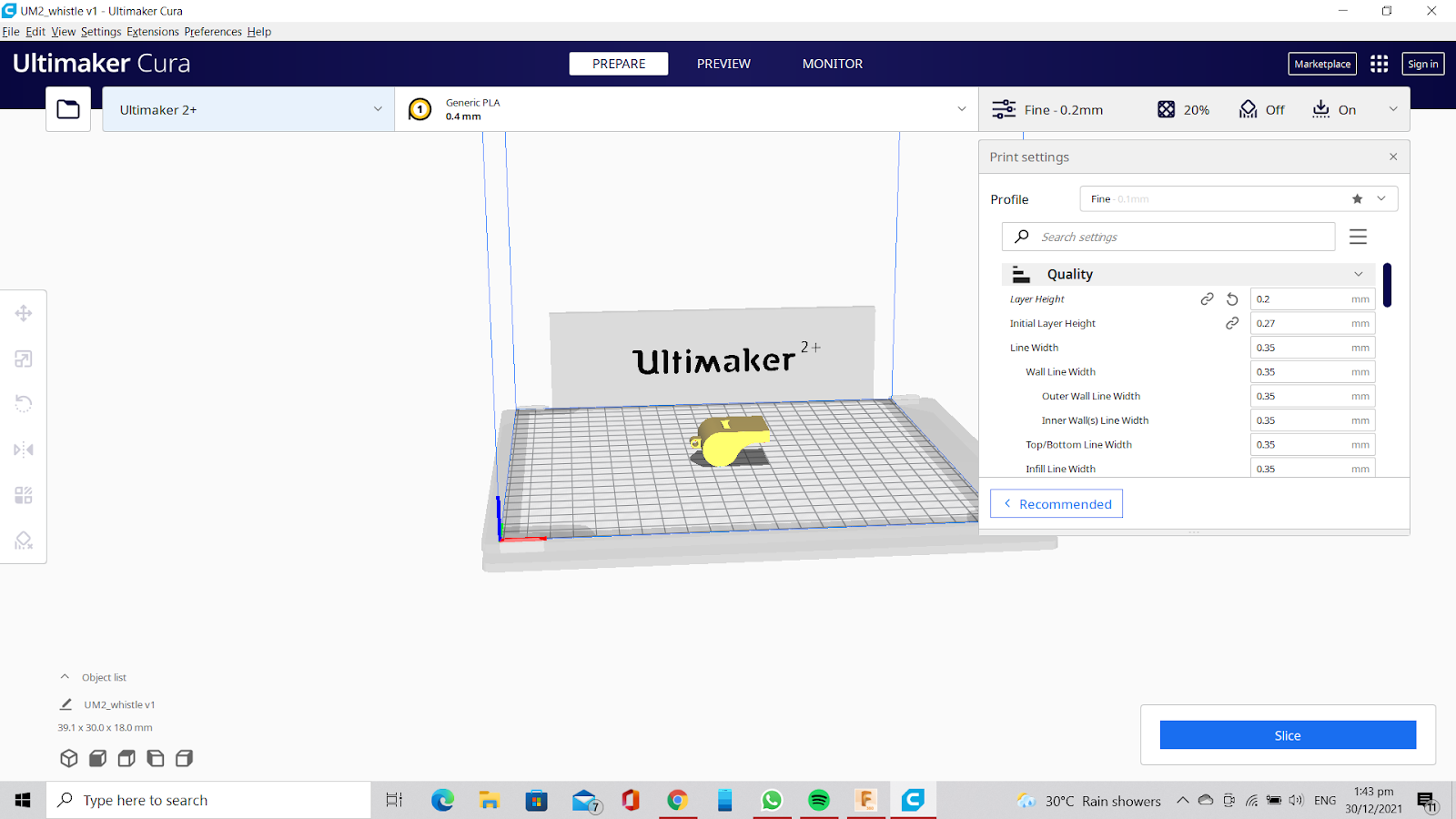Open the File menu

[11, 31]
